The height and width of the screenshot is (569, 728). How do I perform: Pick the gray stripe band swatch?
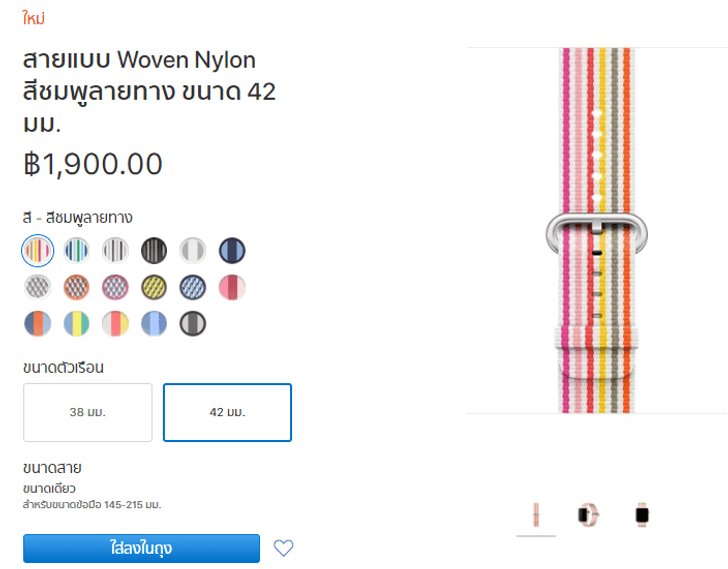(115, 251)
